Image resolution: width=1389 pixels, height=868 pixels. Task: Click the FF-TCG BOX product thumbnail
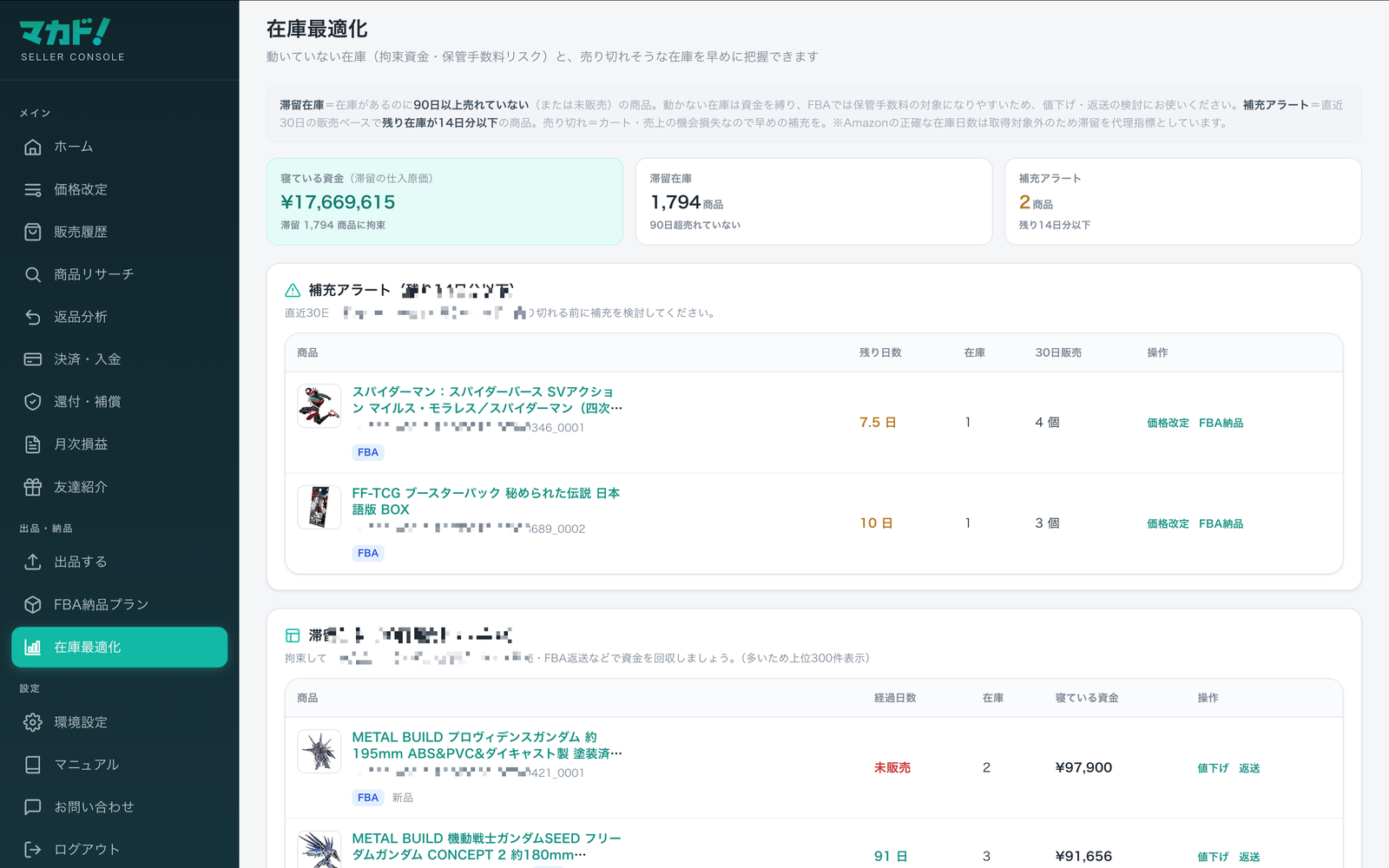coord(319,507)
